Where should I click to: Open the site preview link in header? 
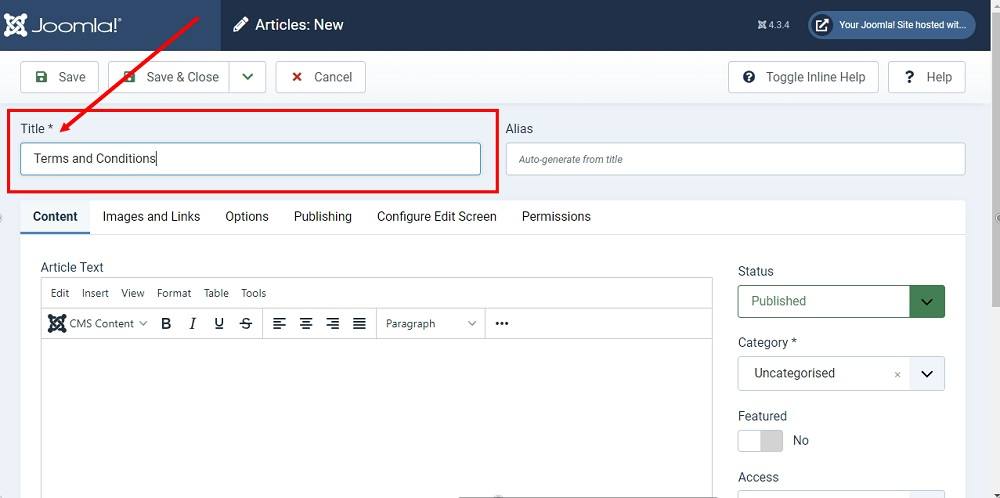[892, 26]
